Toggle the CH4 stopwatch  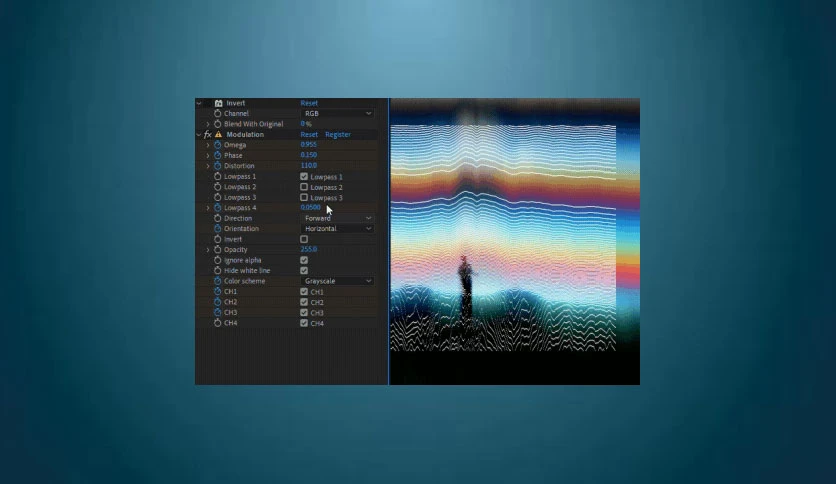[218, 323]
